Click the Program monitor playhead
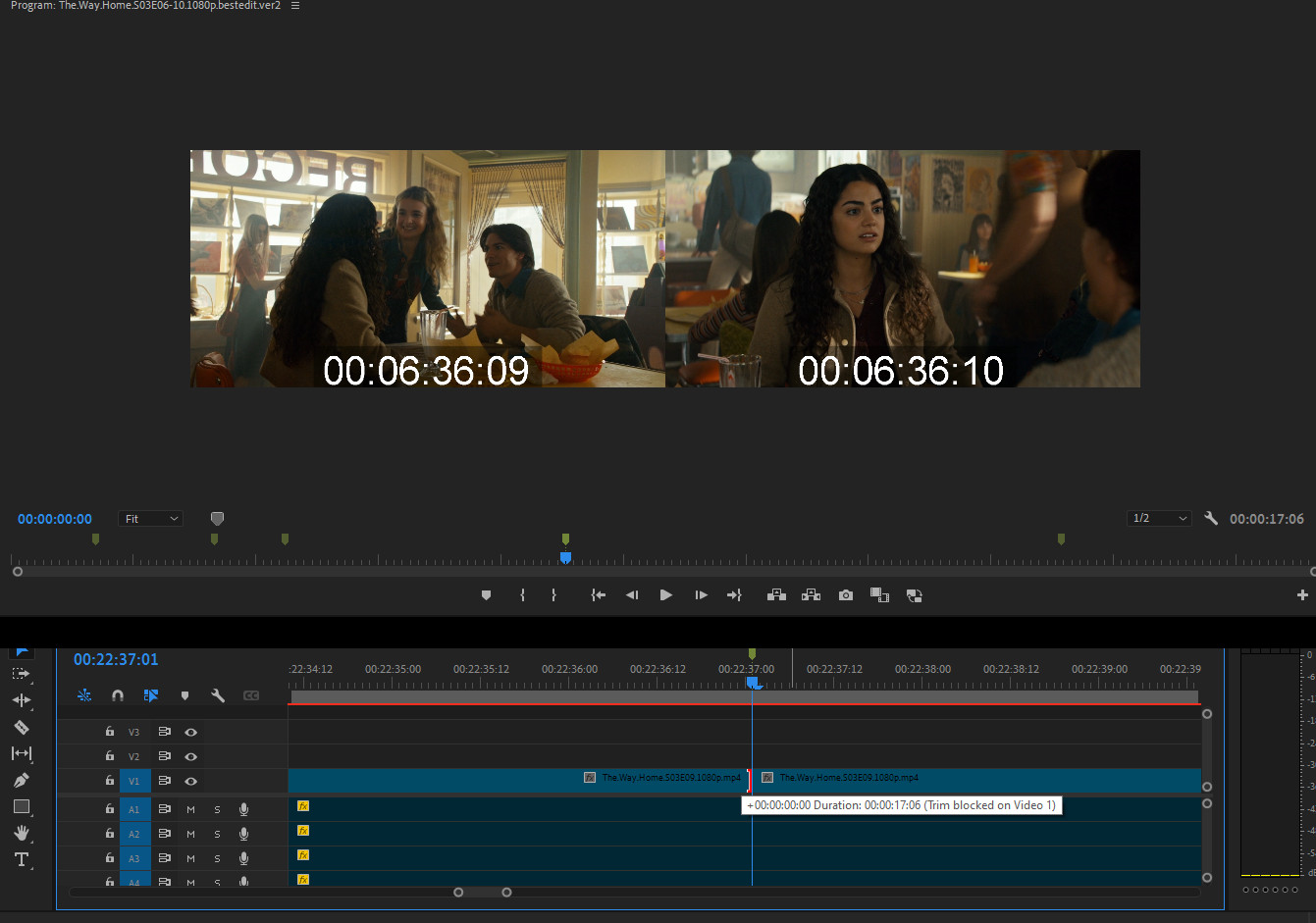 (565, 557)
